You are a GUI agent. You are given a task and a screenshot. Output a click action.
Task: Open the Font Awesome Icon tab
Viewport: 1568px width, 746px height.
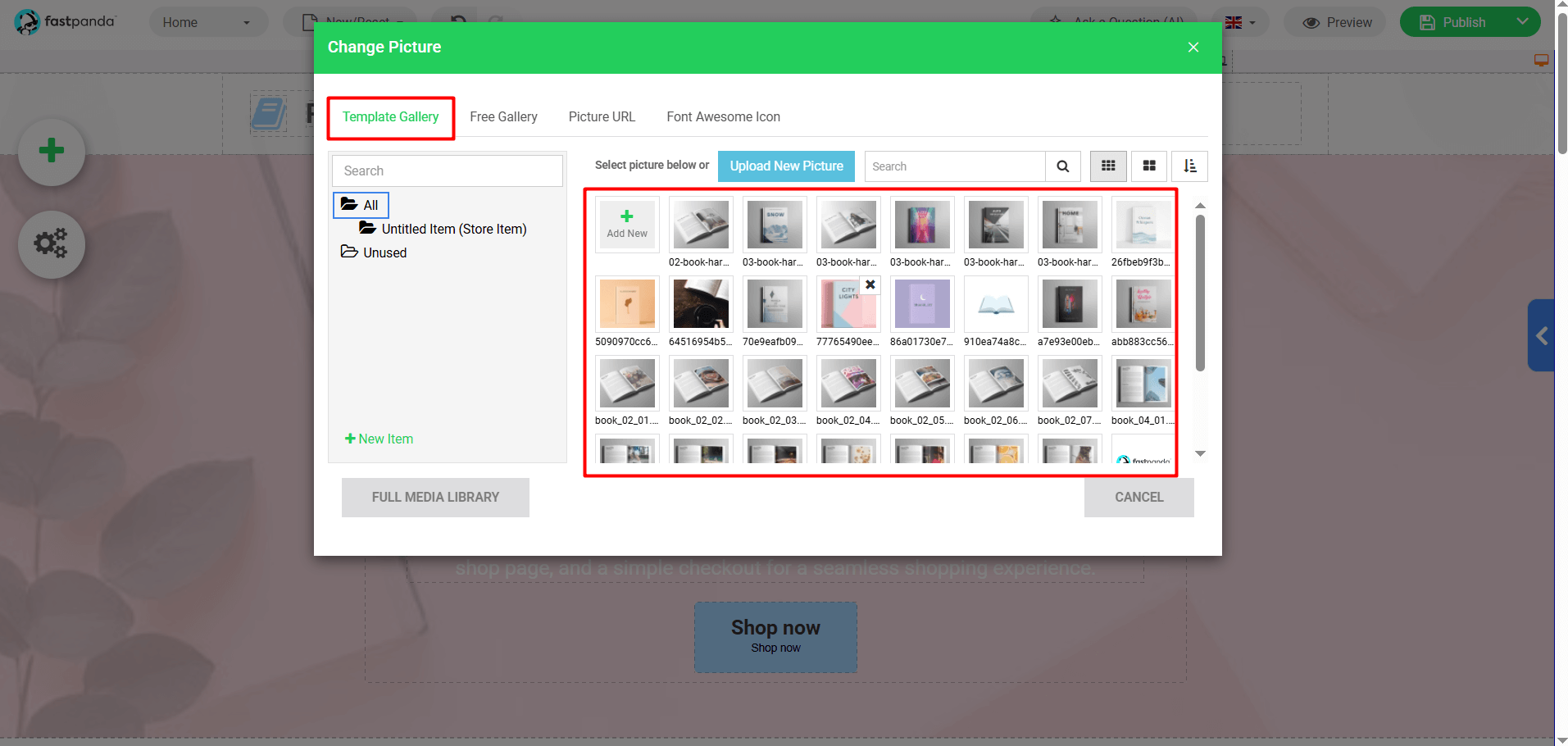click(723, 116)
